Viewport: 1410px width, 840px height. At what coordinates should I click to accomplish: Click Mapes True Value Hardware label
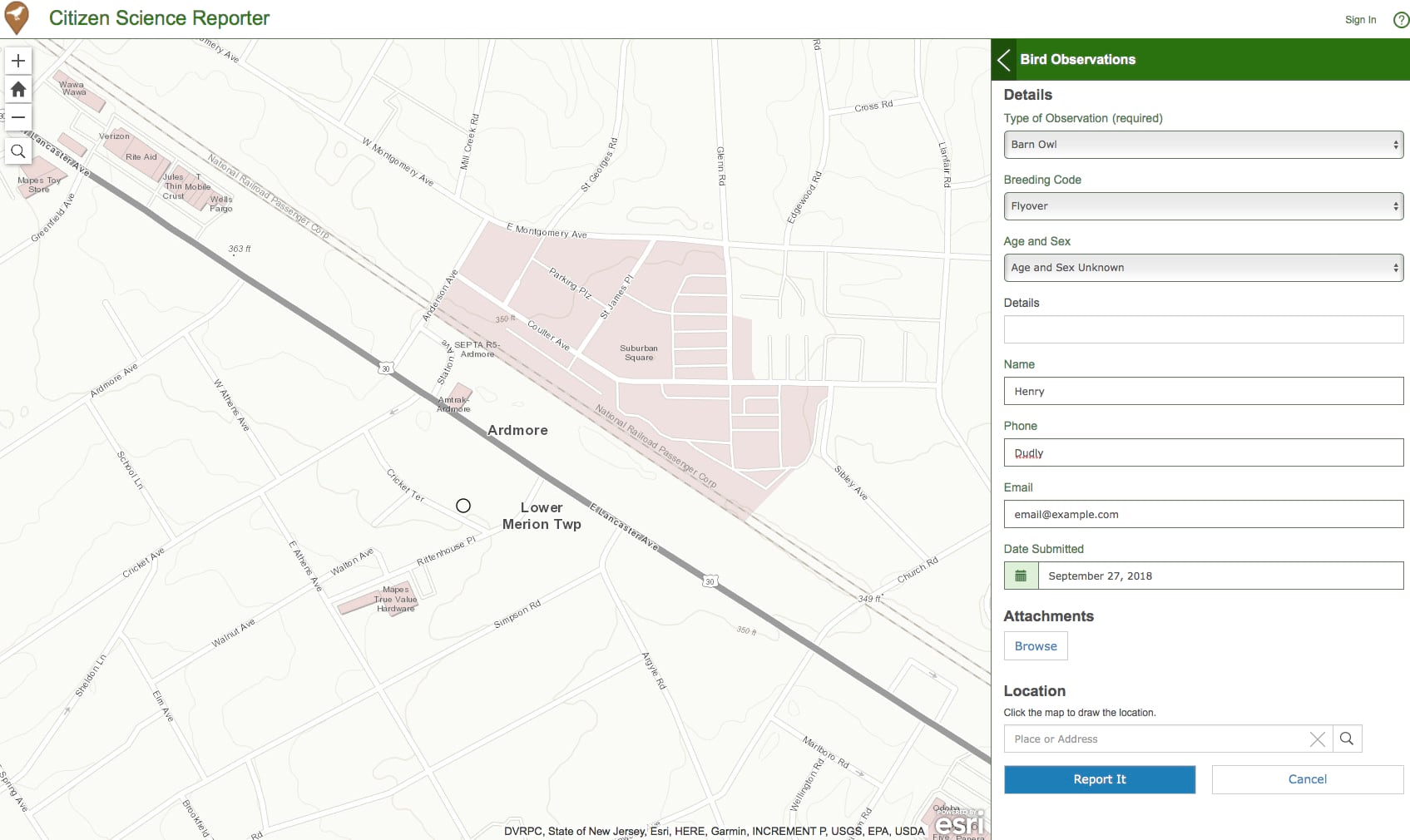[x=395, y=599]
